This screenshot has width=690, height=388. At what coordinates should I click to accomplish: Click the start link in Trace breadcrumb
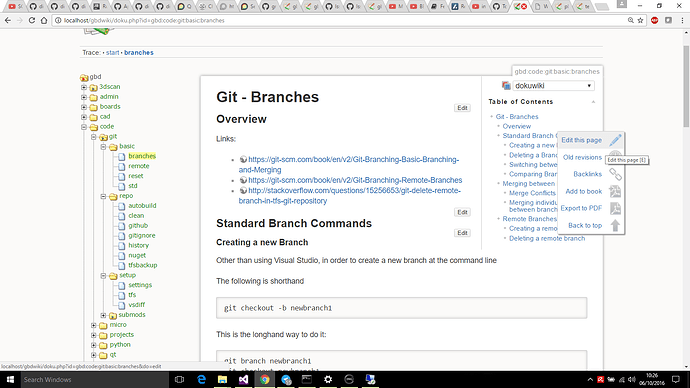point(112,52)
